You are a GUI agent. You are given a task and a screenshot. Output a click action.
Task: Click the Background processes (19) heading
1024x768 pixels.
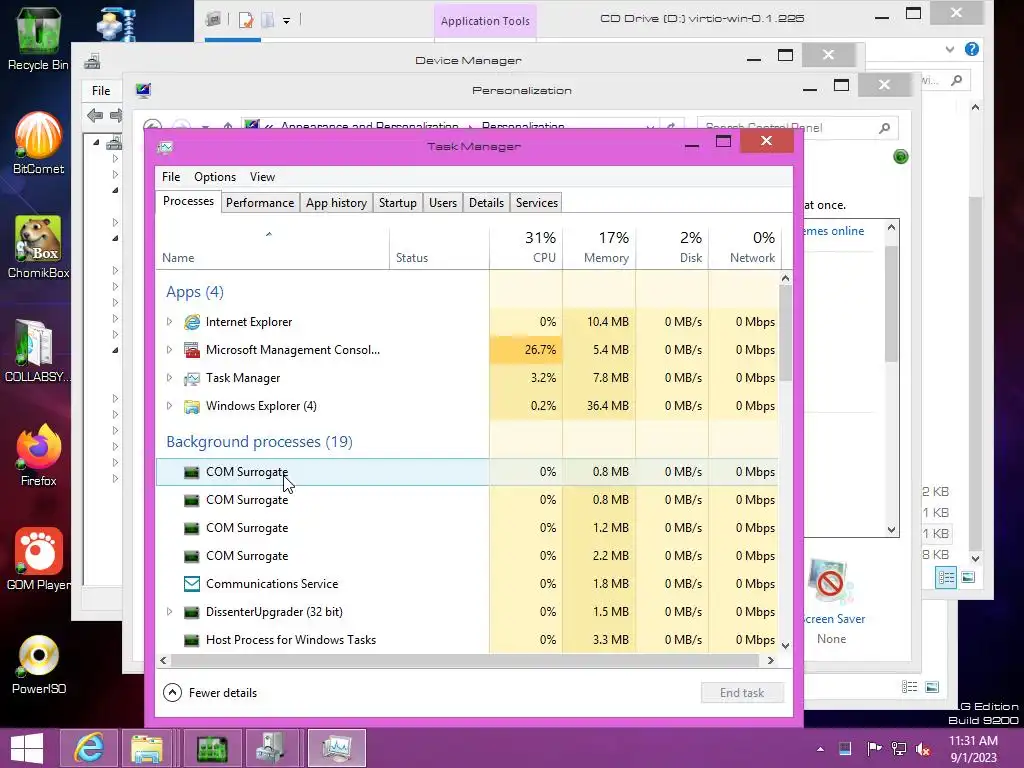point(259,442)
